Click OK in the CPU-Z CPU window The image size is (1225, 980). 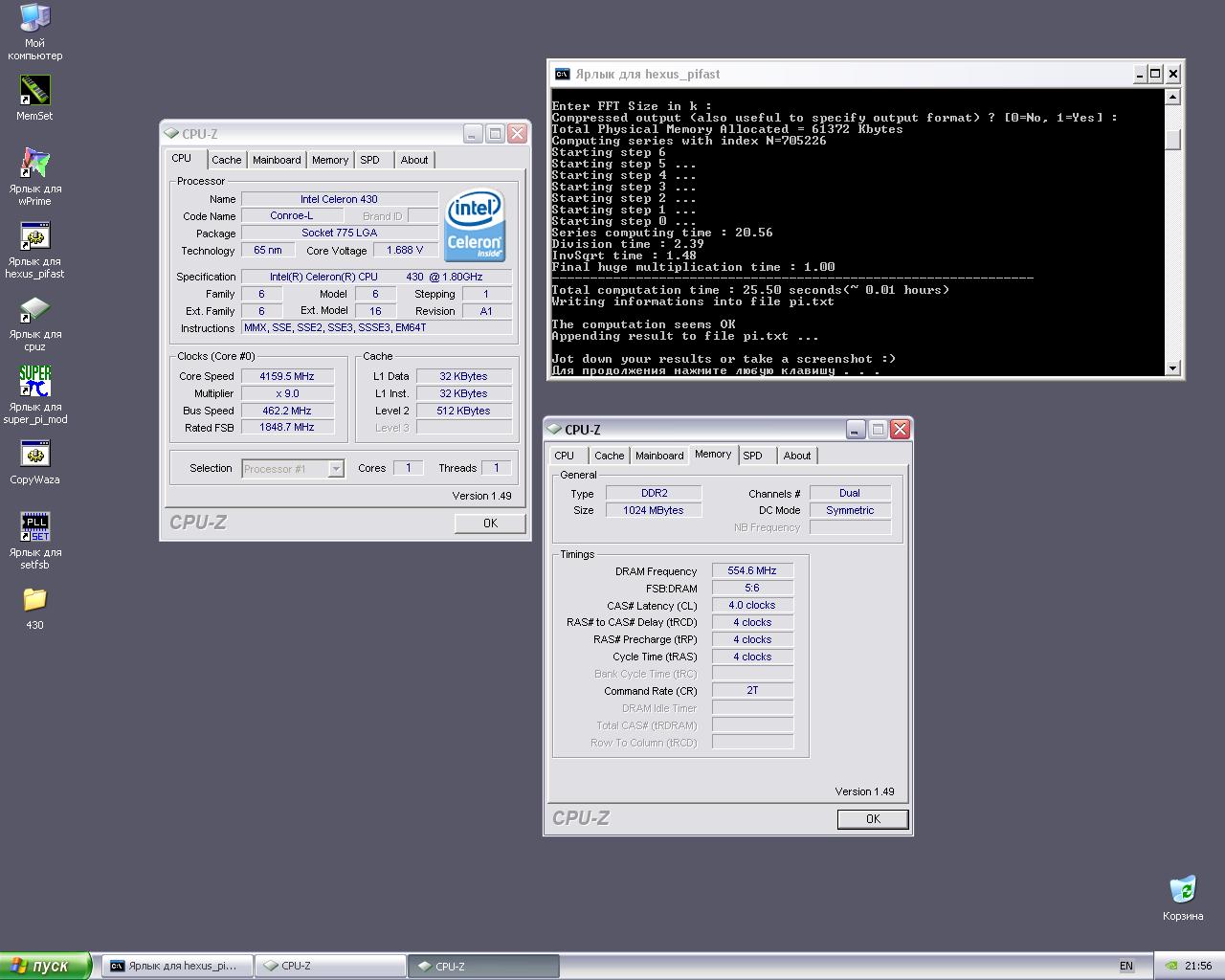[490, 523]
